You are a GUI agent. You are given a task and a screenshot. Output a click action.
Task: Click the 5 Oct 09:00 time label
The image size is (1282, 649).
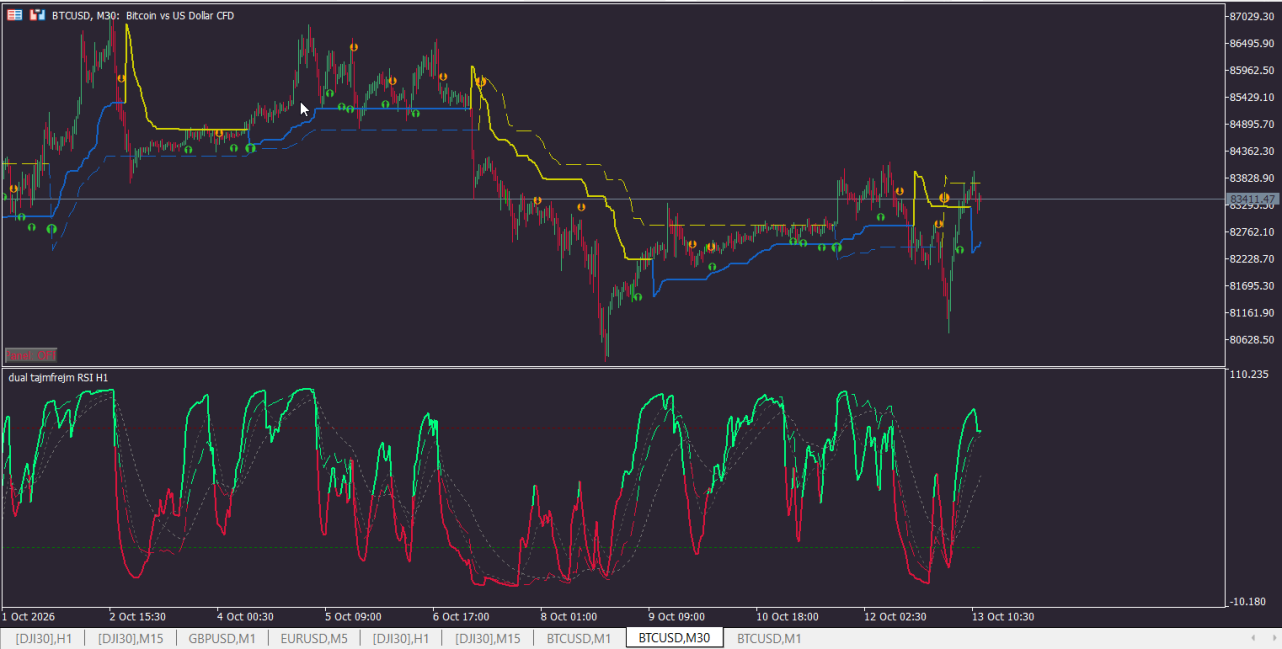click(x=354, y=617)
